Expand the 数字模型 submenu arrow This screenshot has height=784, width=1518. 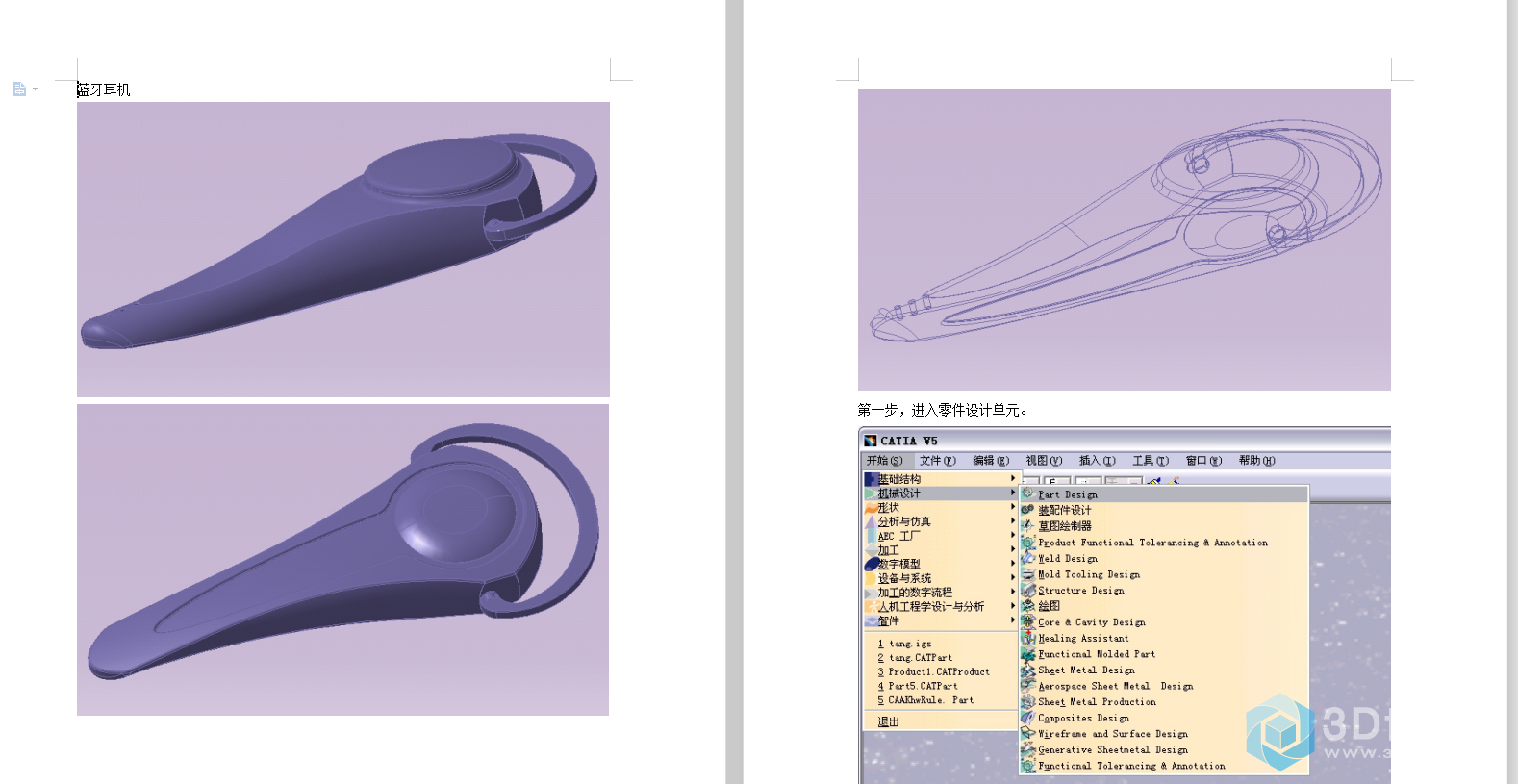pos(1012,564)
